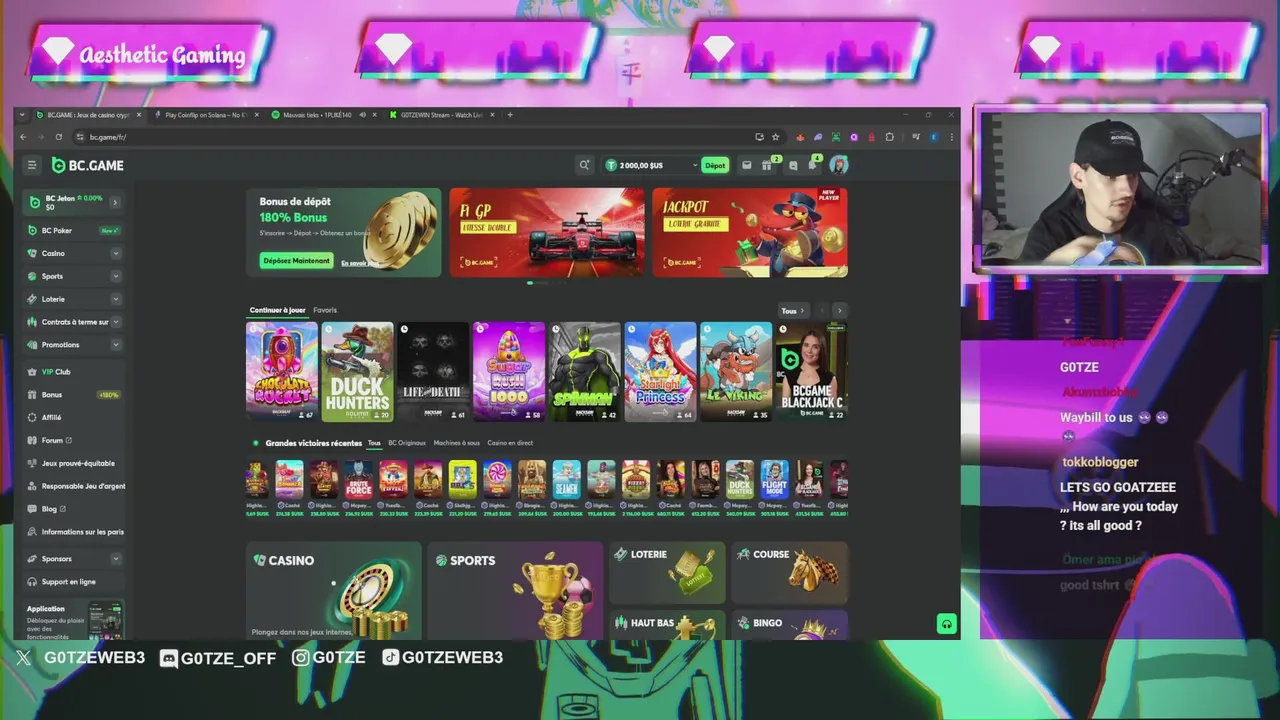Expand the Contrats à terme sidebar section
The width and height of the screenshot is (1280, 720).
[116, 322]
